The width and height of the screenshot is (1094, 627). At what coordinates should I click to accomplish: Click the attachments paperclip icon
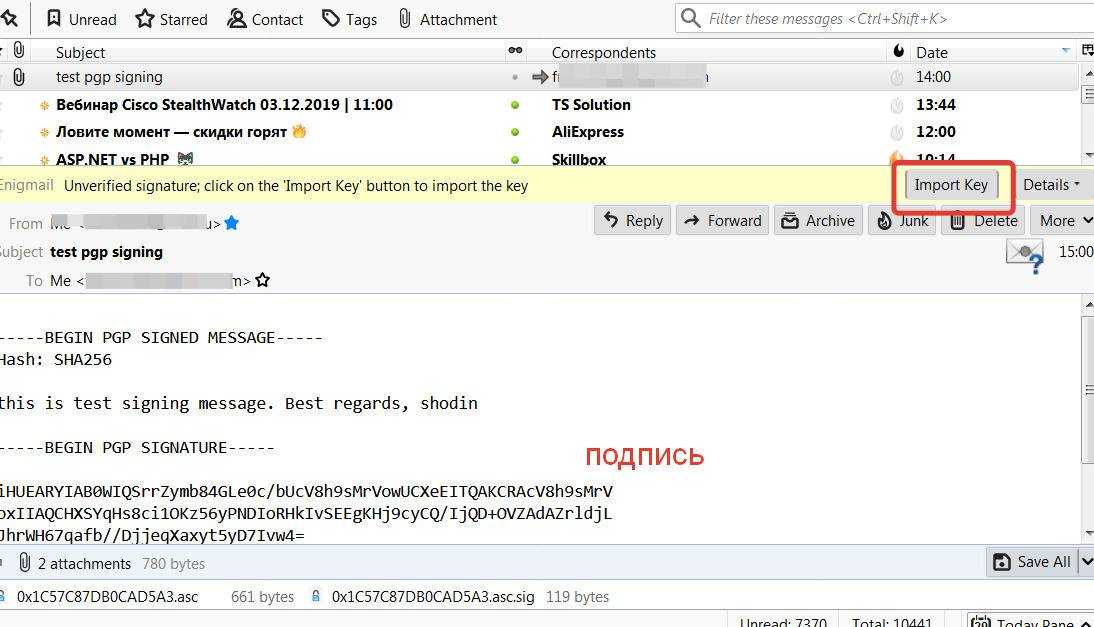point(24,562)
